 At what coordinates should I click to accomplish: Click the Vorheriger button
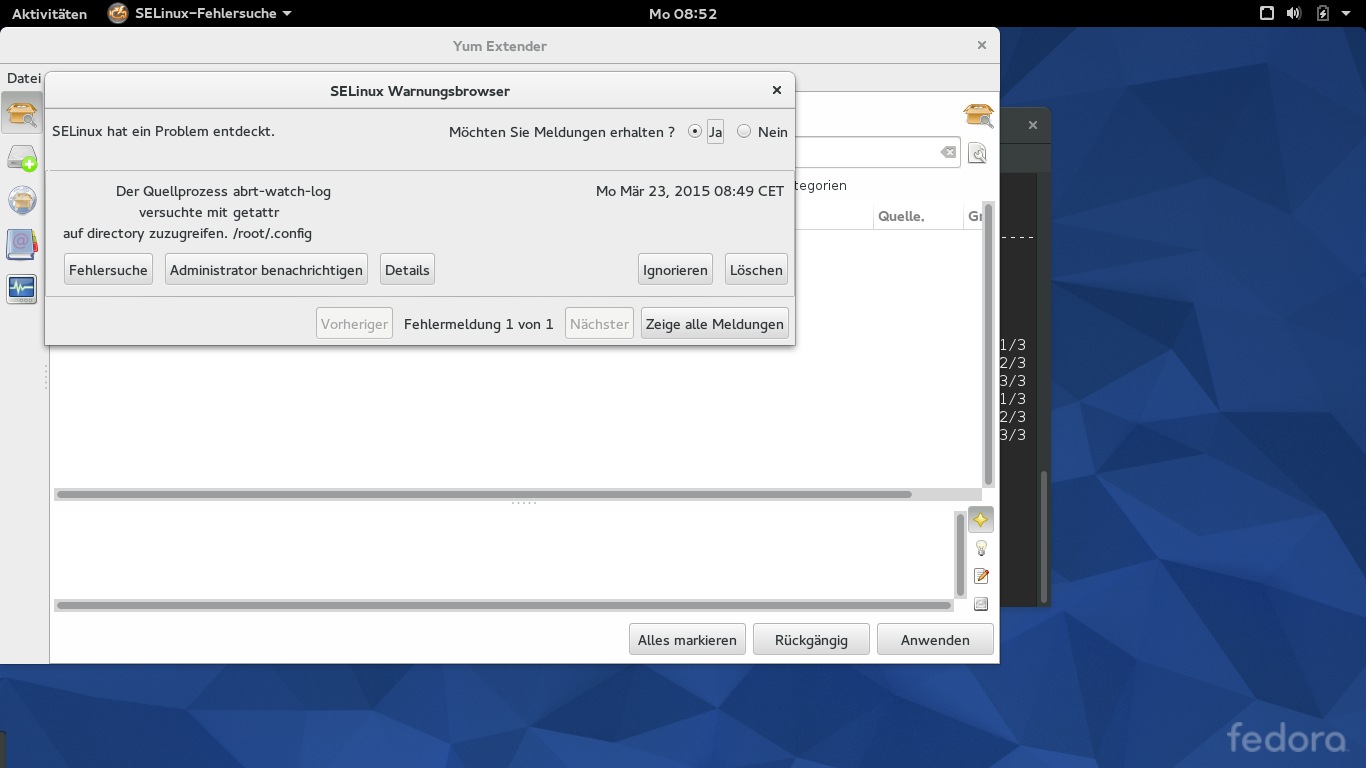355,324
